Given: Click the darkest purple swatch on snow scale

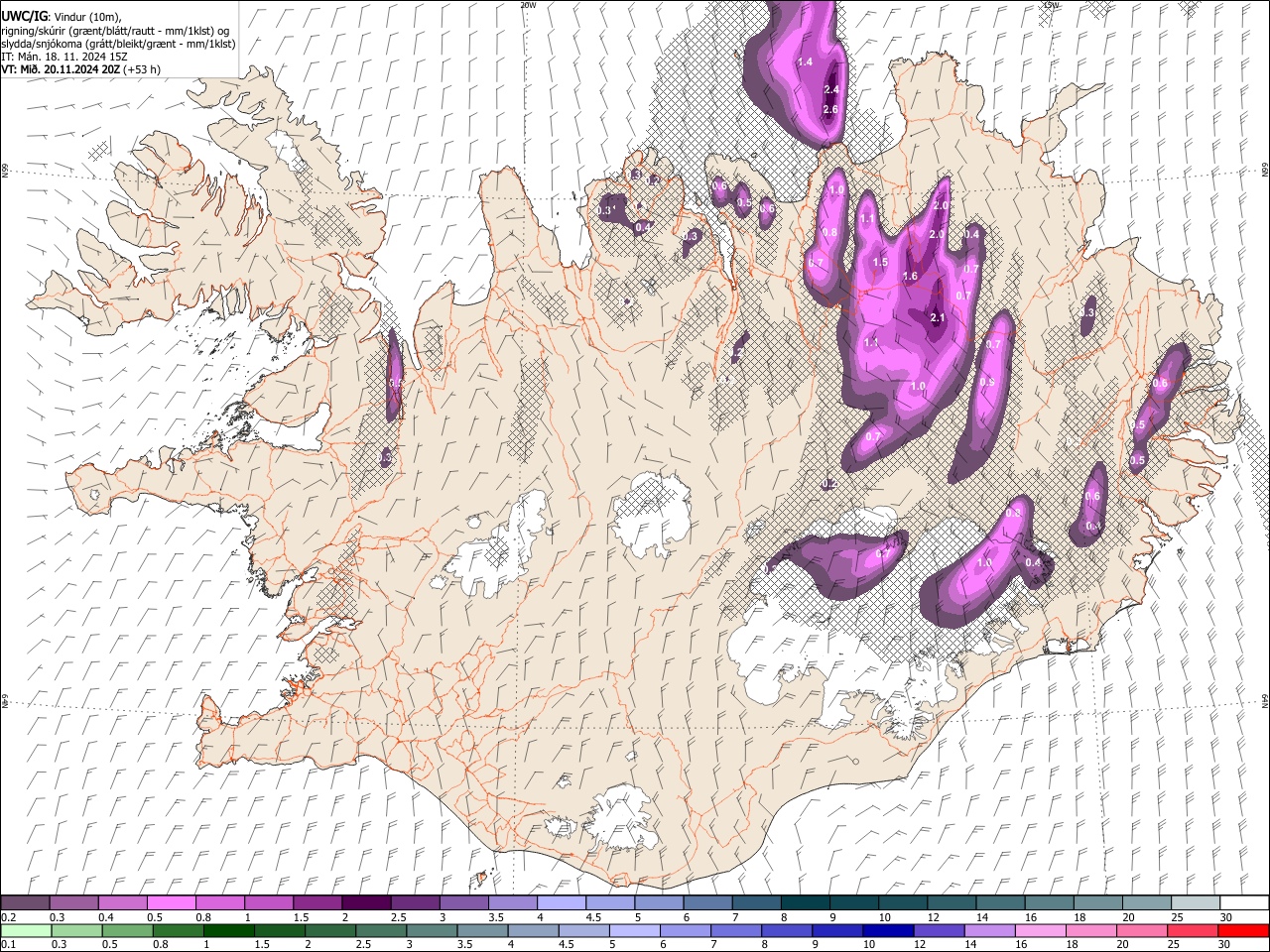Looking at the screenshot, I should 366,902.
